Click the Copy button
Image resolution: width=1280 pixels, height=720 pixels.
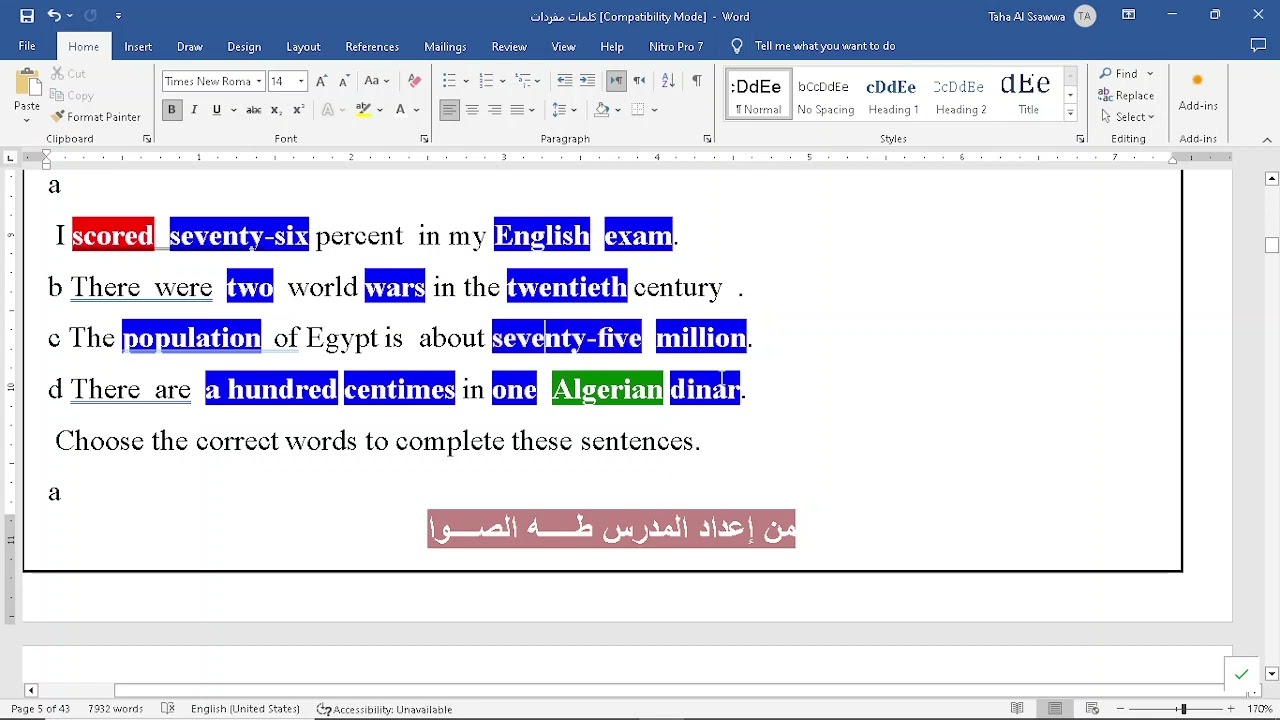coord(72,96)
